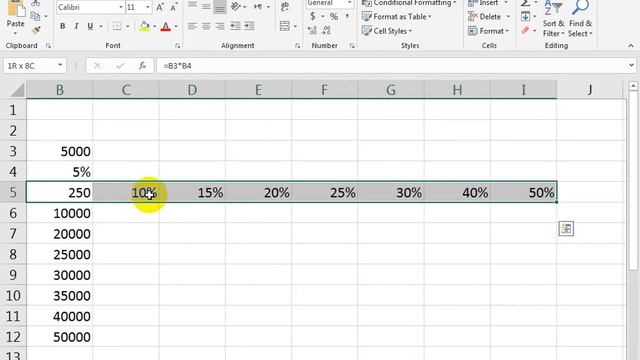640x360 pixels.
Task: Click into the Name Box
Action: click(29, 66)
